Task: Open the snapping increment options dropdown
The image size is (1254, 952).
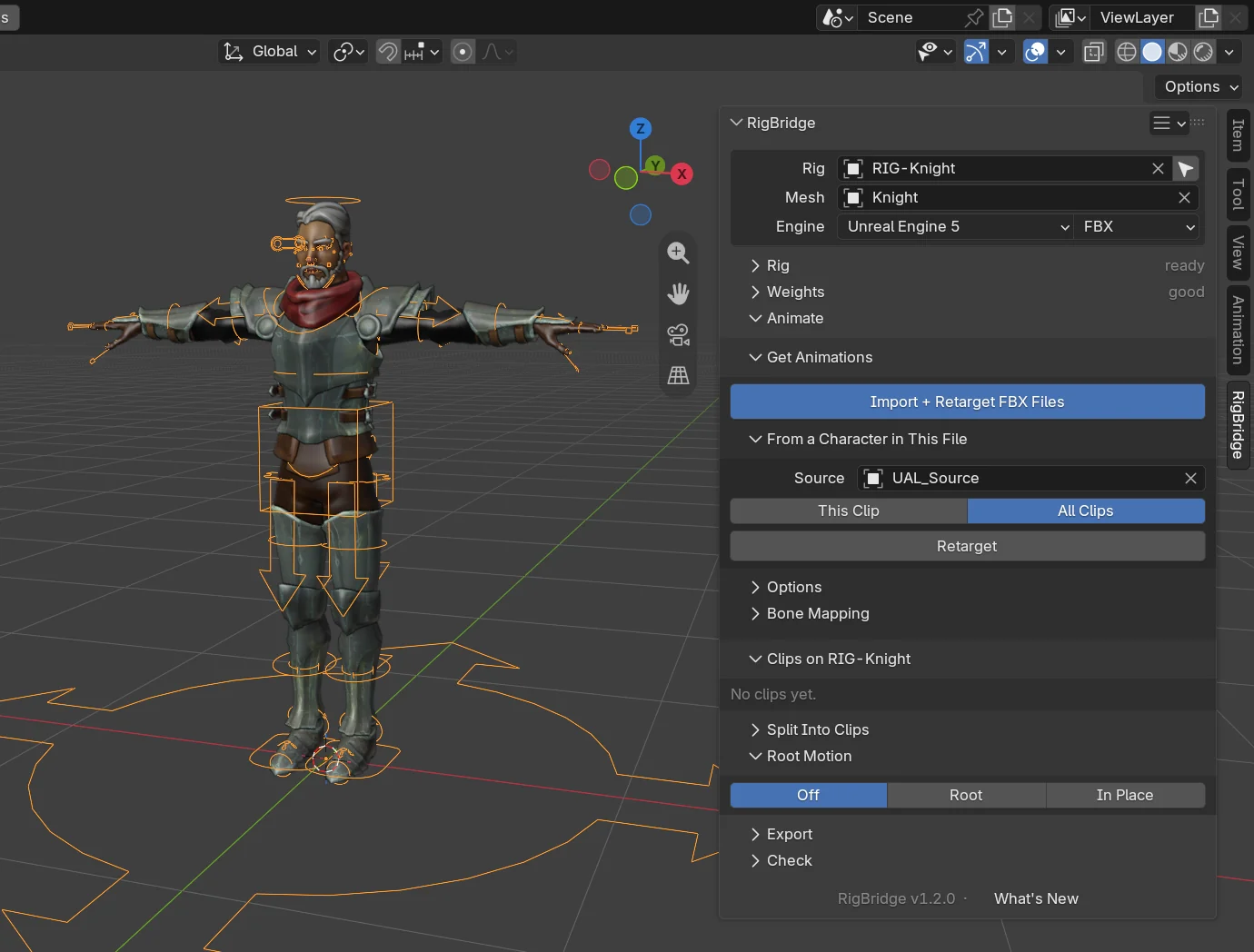Action: click(x=423, y=52)
